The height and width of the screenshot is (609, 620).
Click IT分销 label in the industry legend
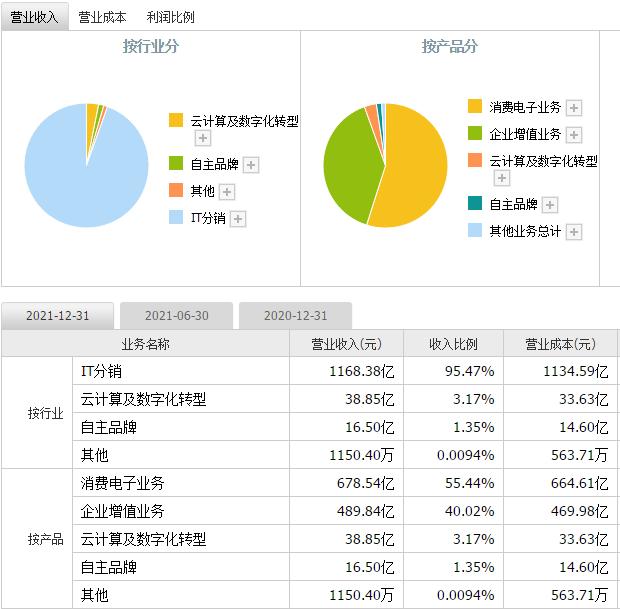tap(208, 218)
